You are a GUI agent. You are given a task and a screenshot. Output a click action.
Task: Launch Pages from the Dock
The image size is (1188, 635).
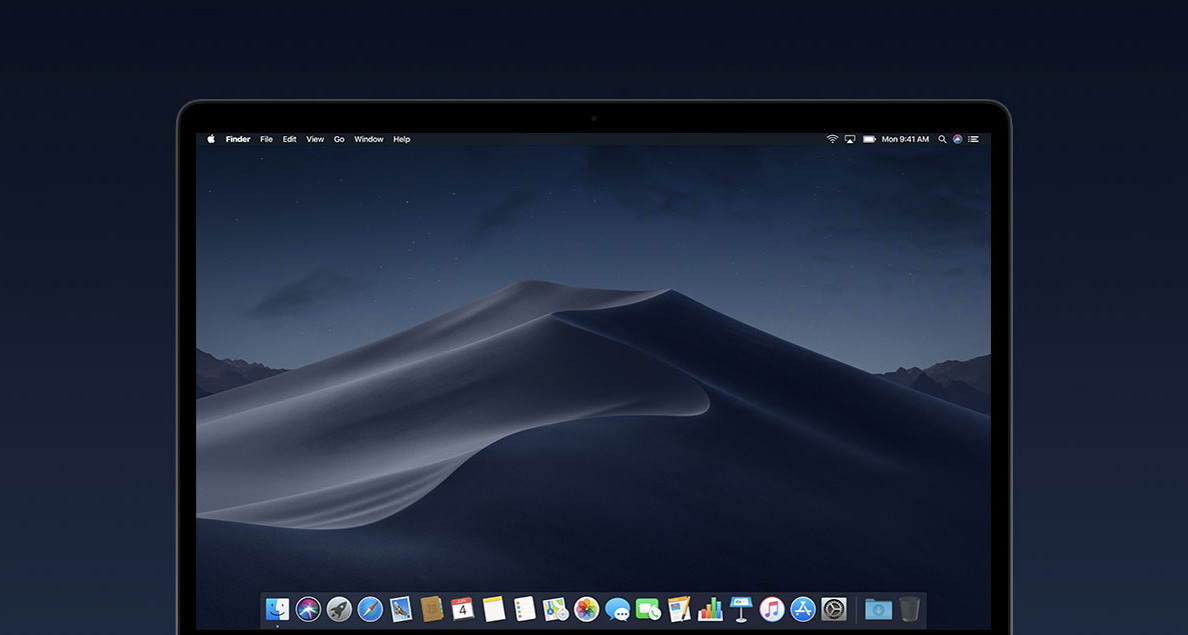pos(679,609)
